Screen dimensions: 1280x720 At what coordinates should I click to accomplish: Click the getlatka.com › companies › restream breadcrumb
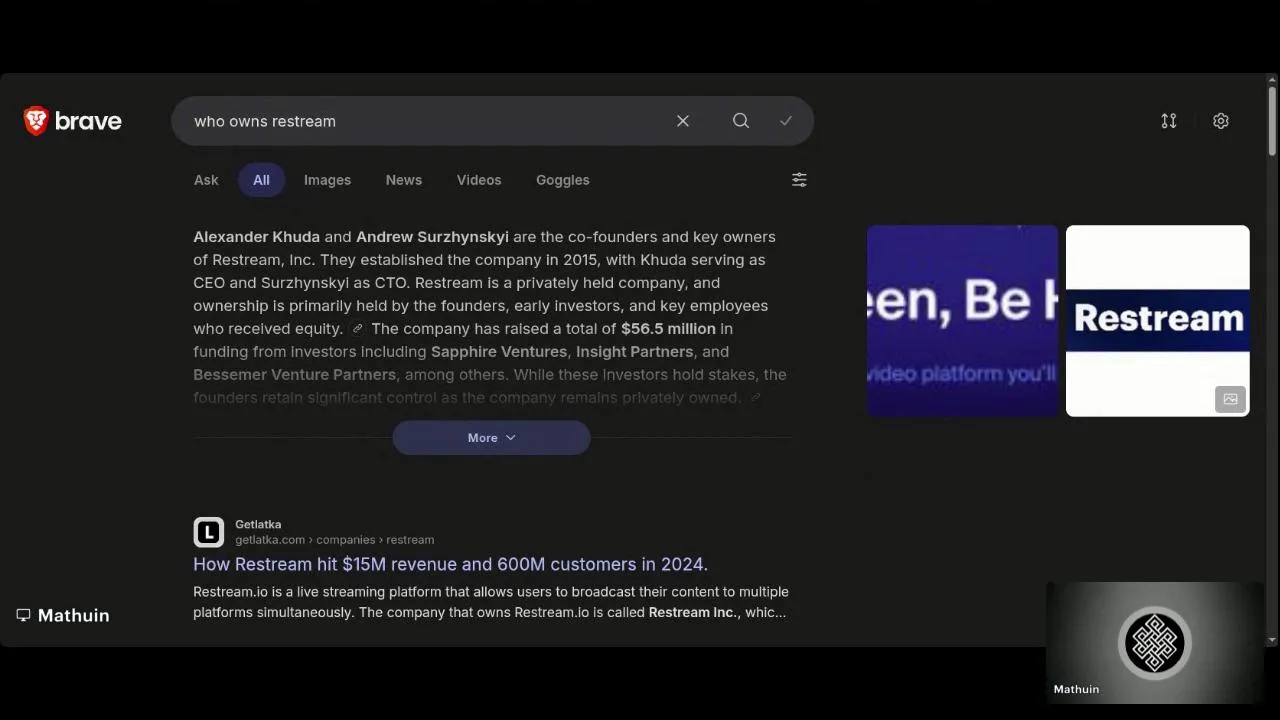pos(335,540)
